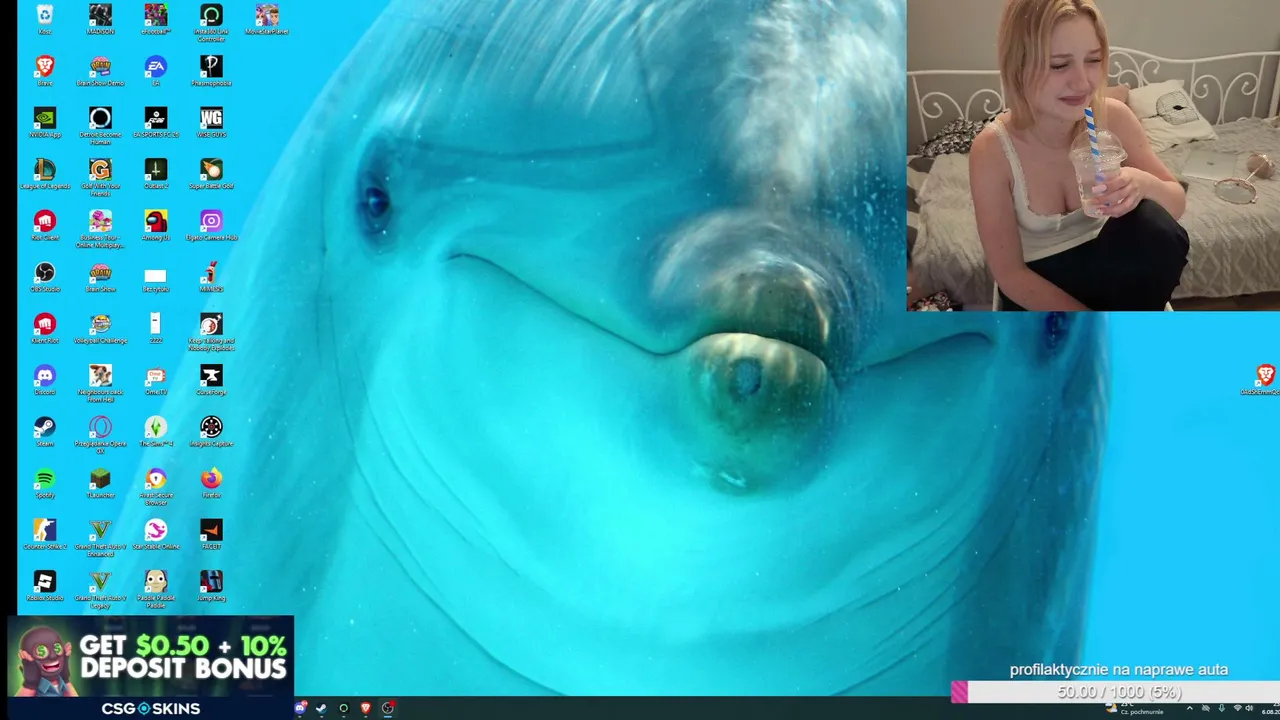
Task: Open the taskbar weather widget
Action: [1135, 708]
